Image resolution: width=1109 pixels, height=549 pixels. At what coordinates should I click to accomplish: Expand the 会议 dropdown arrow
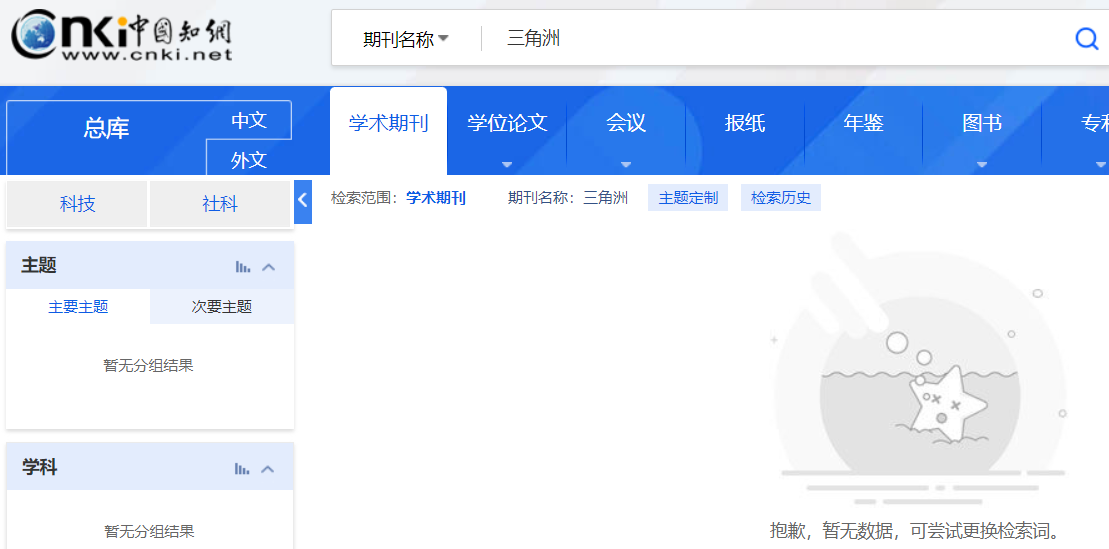point(626,164)
